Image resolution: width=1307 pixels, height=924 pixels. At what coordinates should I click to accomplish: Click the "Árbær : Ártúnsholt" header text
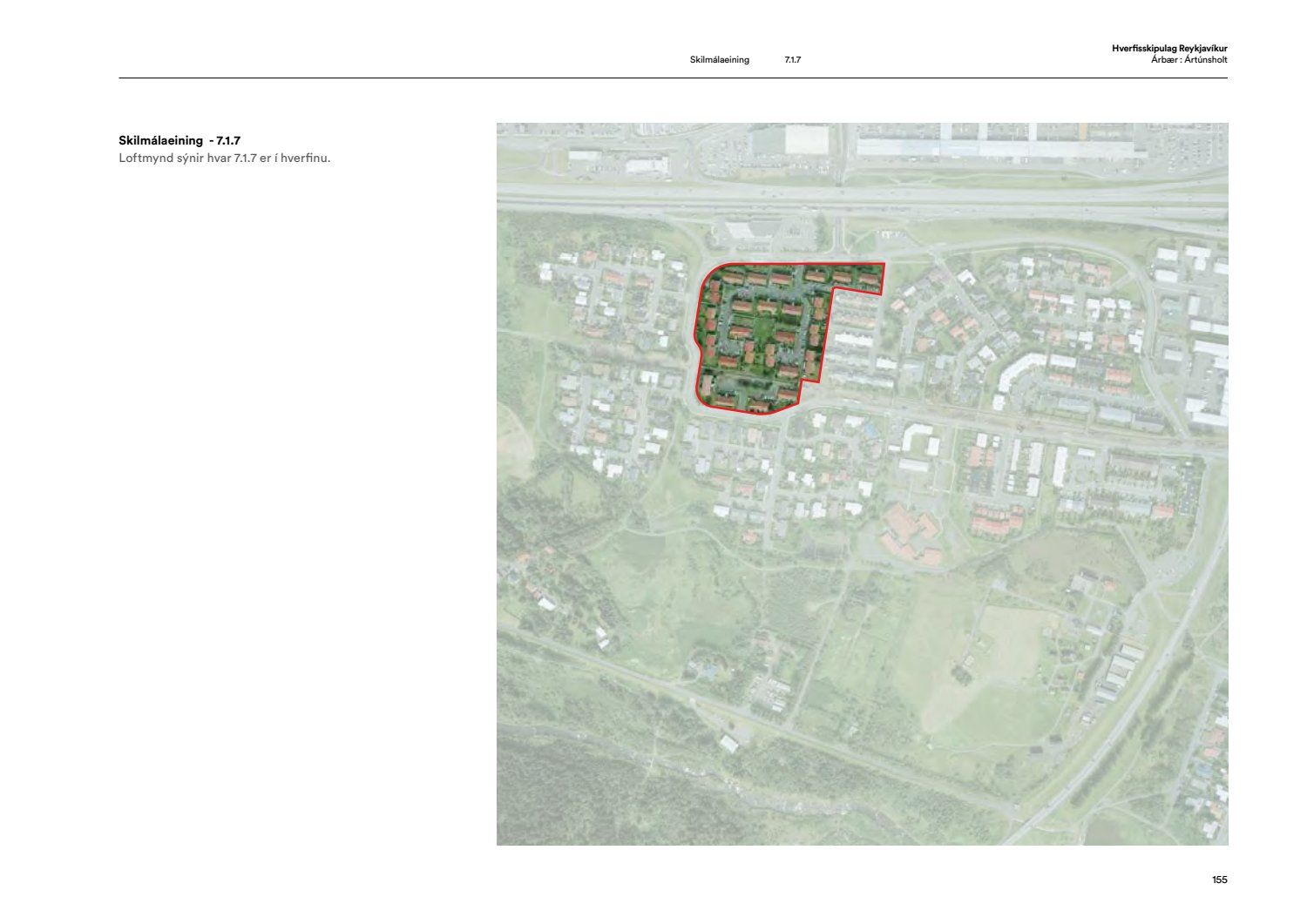point(1188,60)
